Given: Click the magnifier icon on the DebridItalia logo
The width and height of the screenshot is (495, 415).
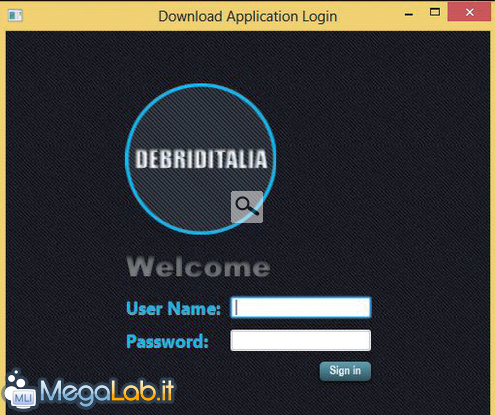Looking at the screenshot, I should 247,207.
